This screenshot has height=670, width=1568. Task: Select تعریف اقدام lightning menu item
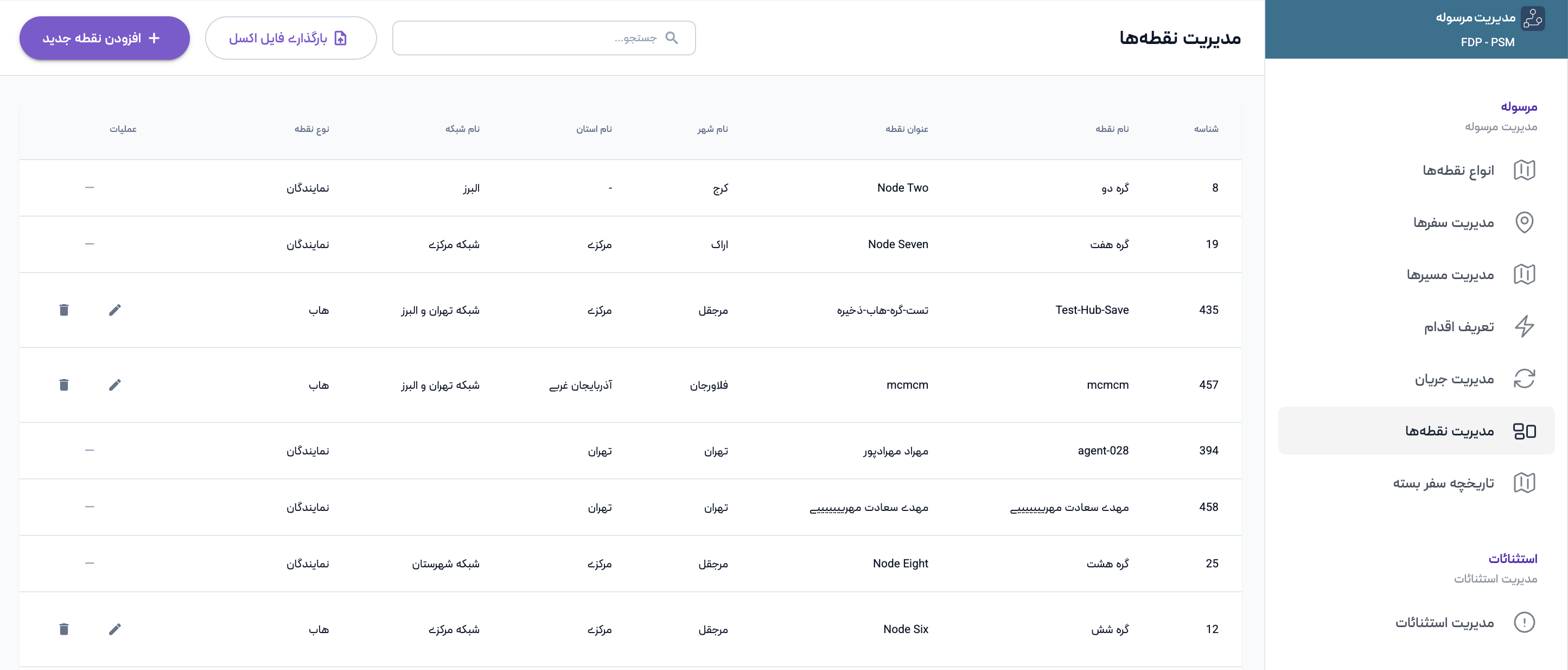coord(1458,327)
